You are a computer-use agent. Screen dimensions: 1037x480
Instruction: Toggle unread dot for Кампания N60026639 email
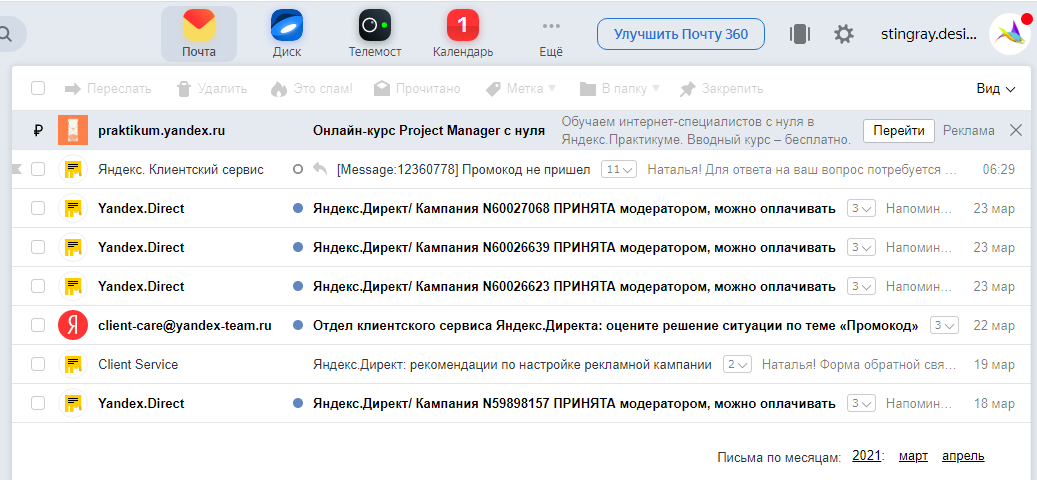coord(298,247)
